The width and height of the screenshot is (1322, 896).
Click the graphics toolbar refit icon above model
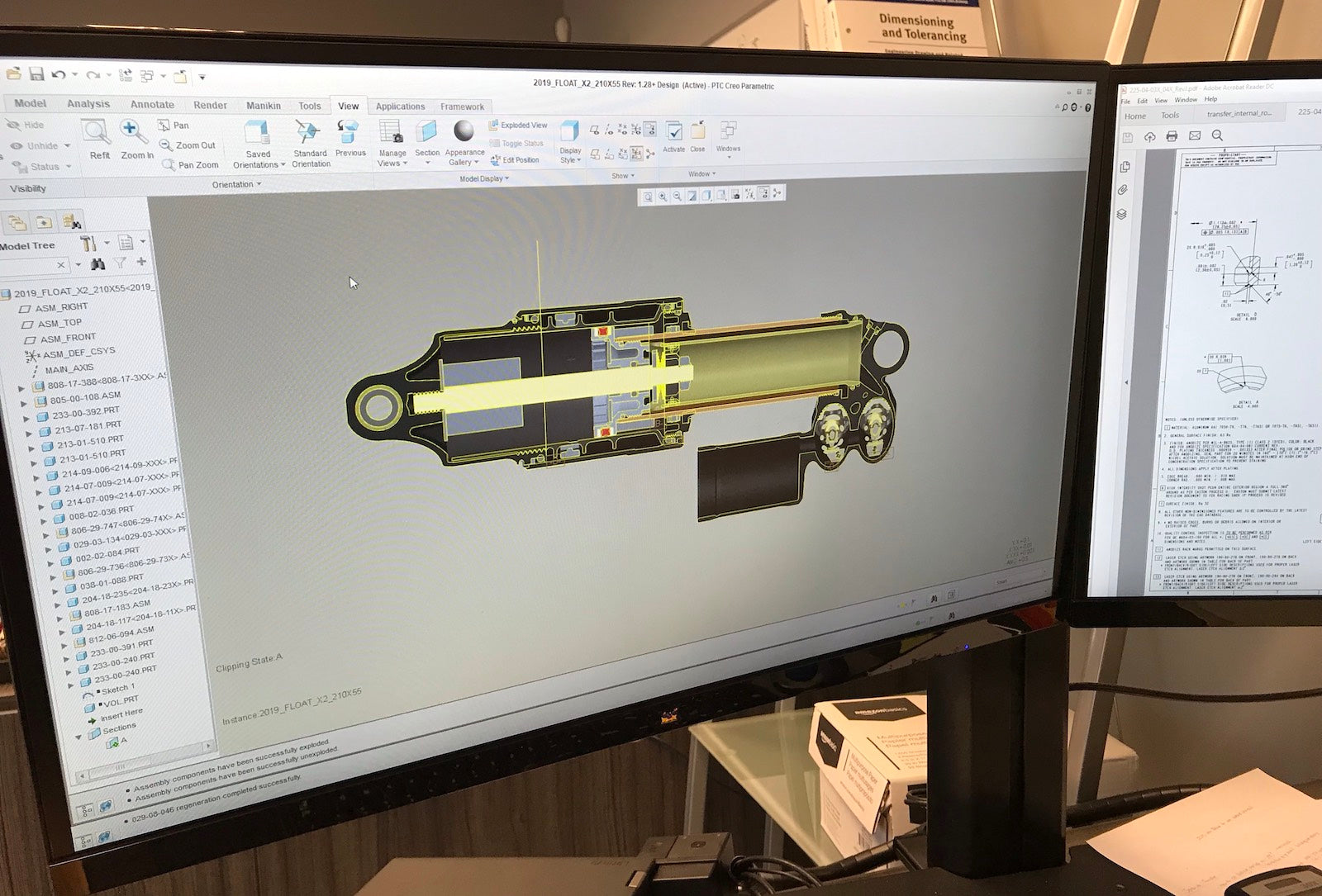[x=648, y=197]
